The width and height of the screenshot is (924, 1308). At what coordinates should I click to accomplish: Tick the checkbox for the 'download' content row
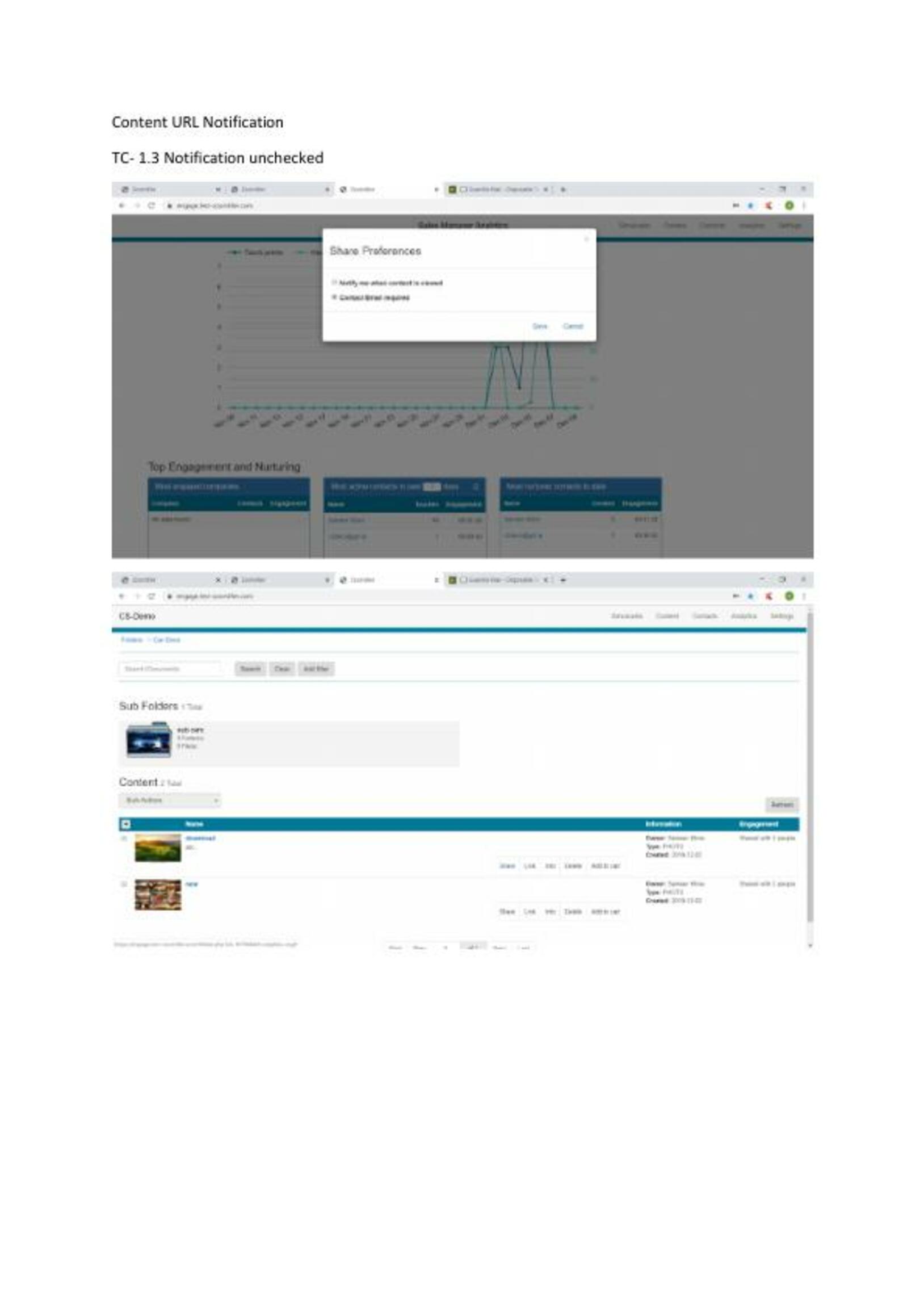point(124,839)
